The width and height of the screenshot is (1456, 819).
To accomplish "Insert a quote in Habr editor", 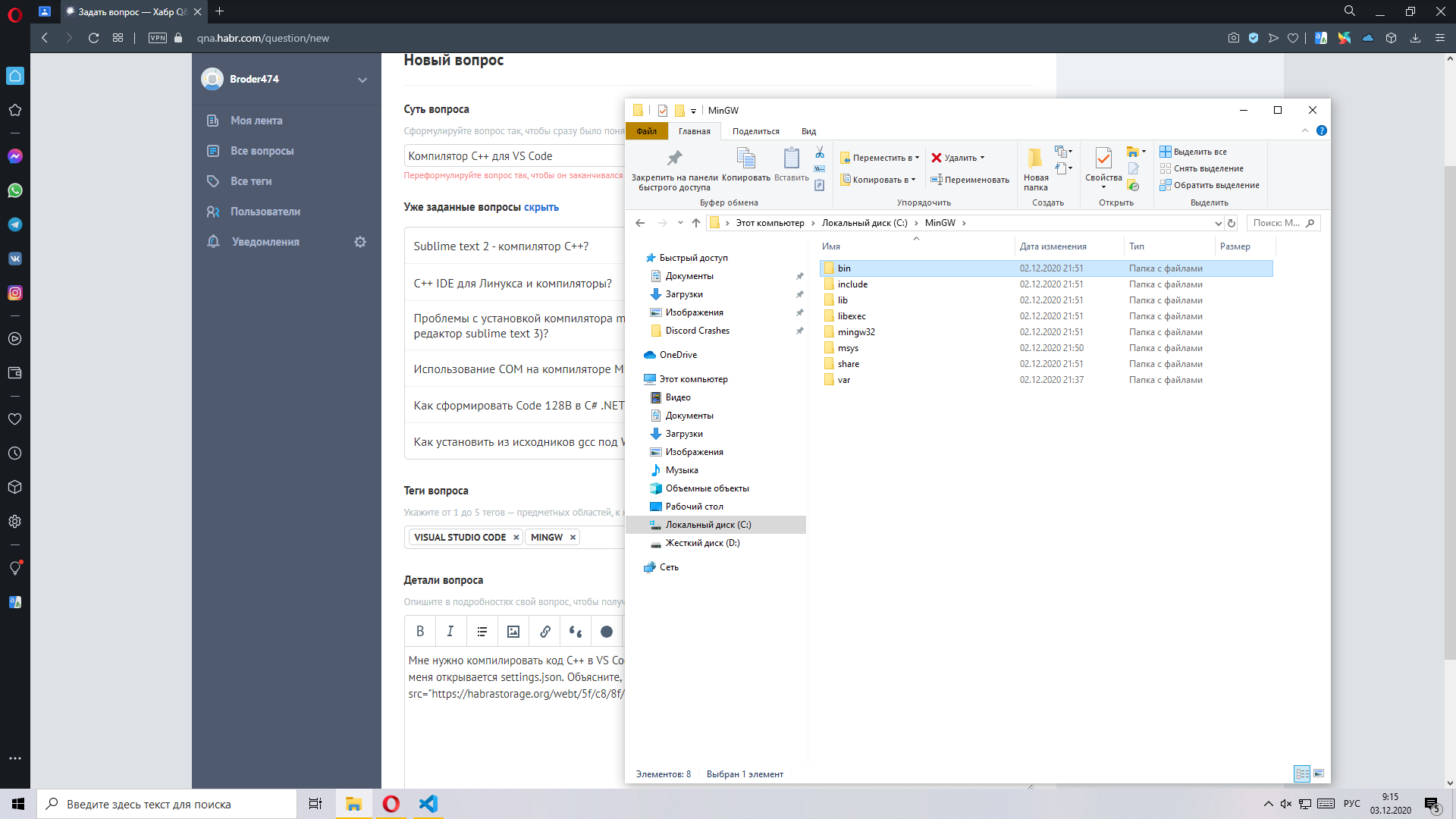I will click(x=576, y=632).
